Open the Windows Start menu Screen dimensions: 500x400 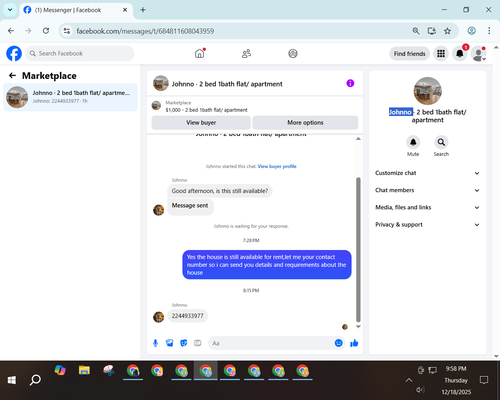coord(12,380)
